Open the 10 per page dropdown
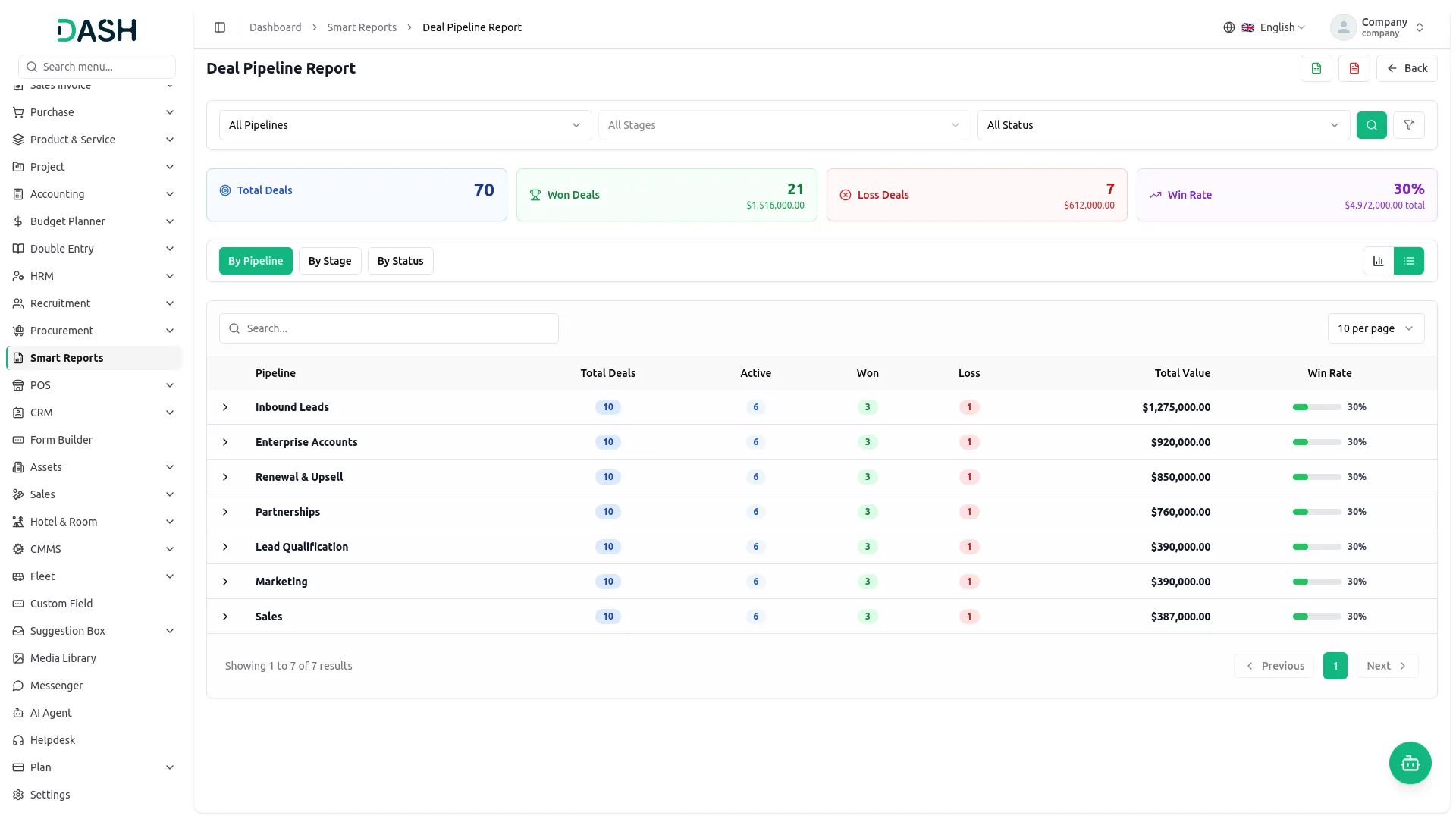This screenshot has width=1456, height=819. point(1376,328)
